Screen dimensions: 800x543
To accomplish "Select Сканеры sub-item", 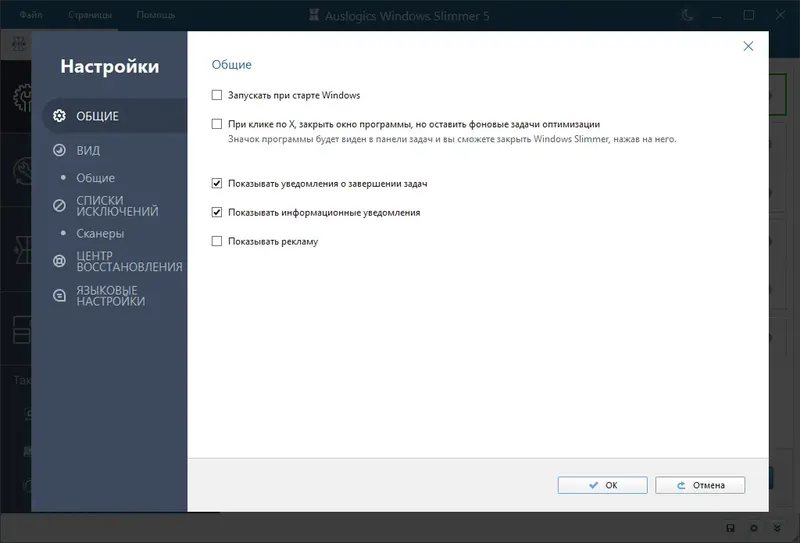I will click(100, 233).
